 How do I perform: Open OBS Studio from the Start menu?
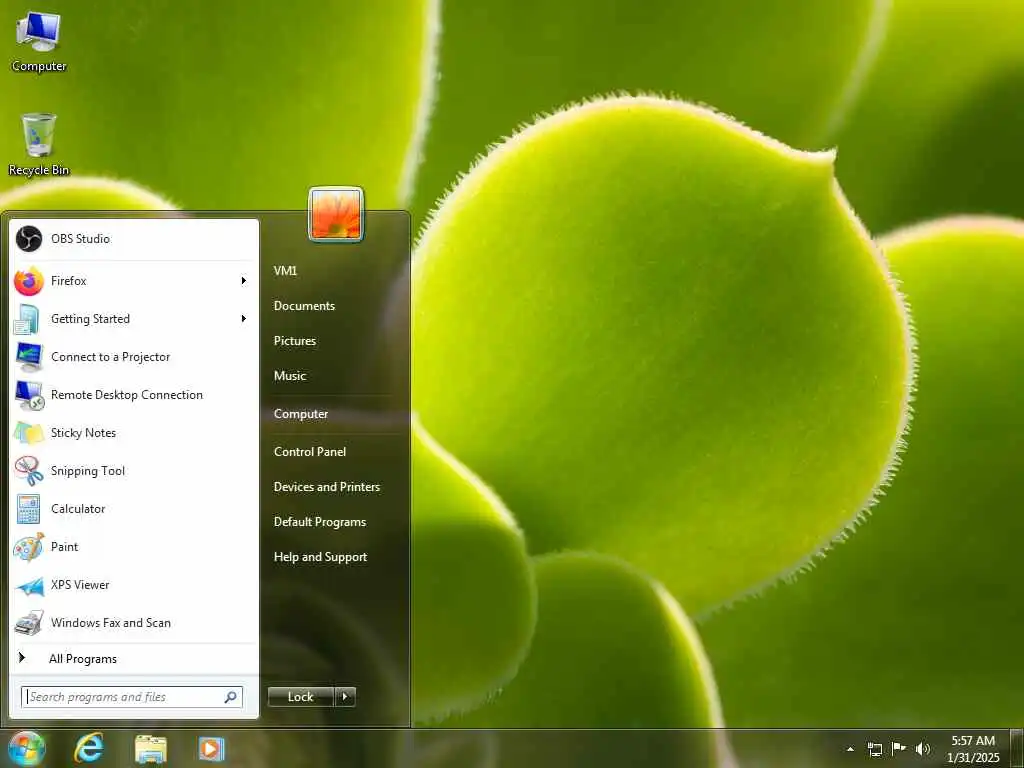coord(134,239)
